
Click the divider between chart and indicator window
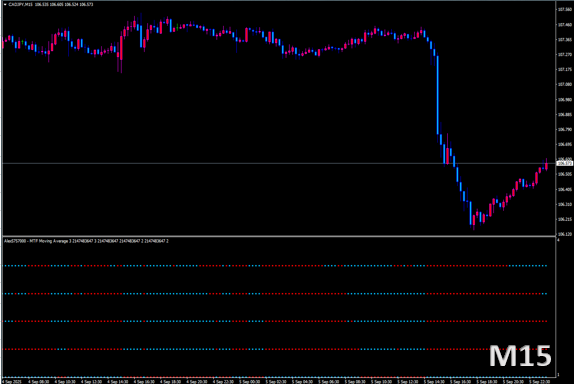pos(279,236)
